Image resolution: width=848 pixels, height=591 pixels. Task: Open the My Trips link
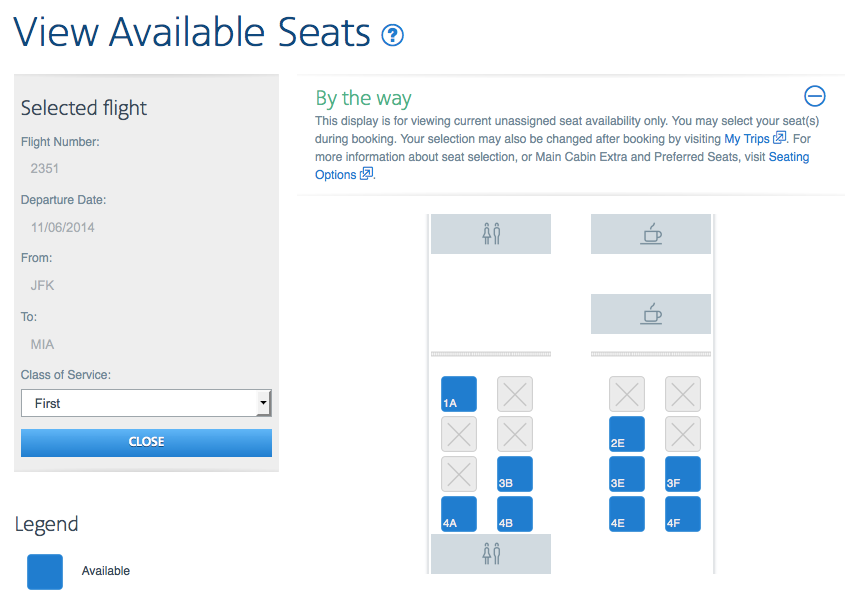click(x=748, y=138)
